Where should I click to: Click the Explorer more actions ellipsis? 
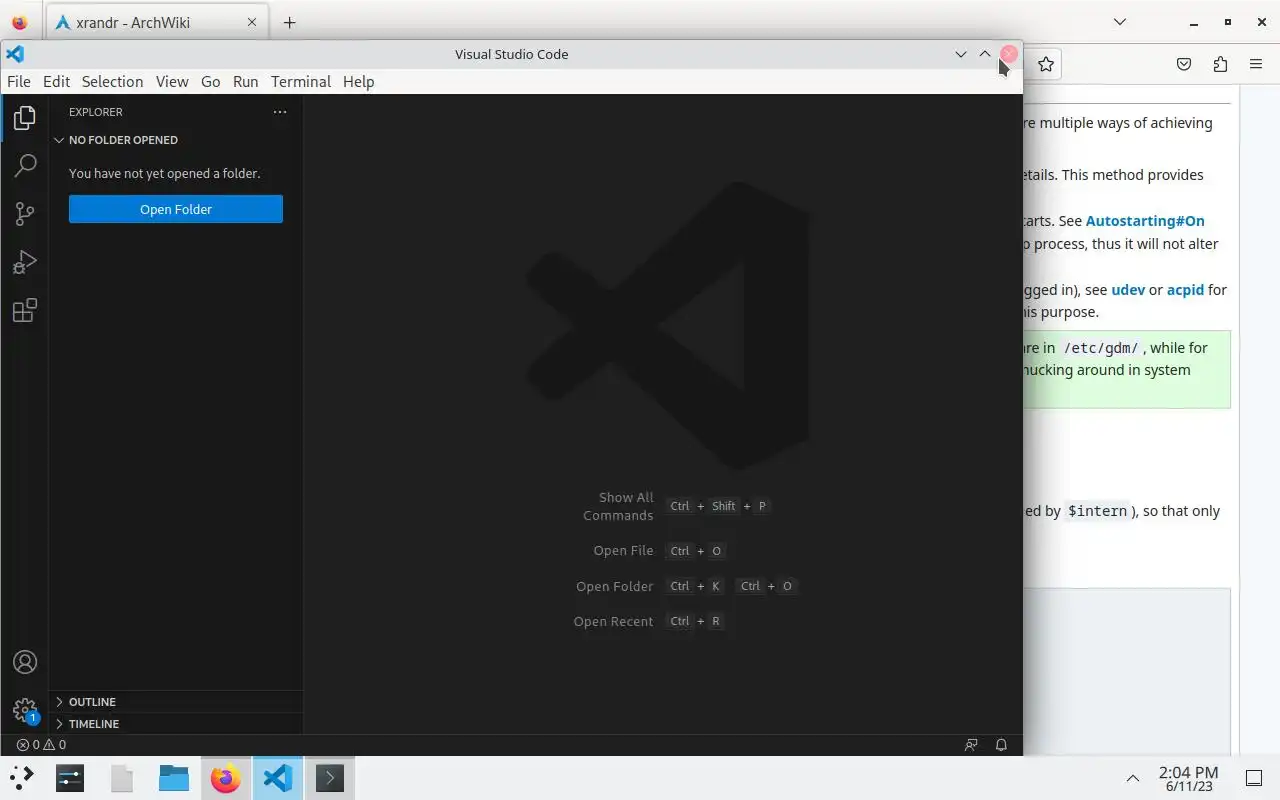(x=280, y=112)
